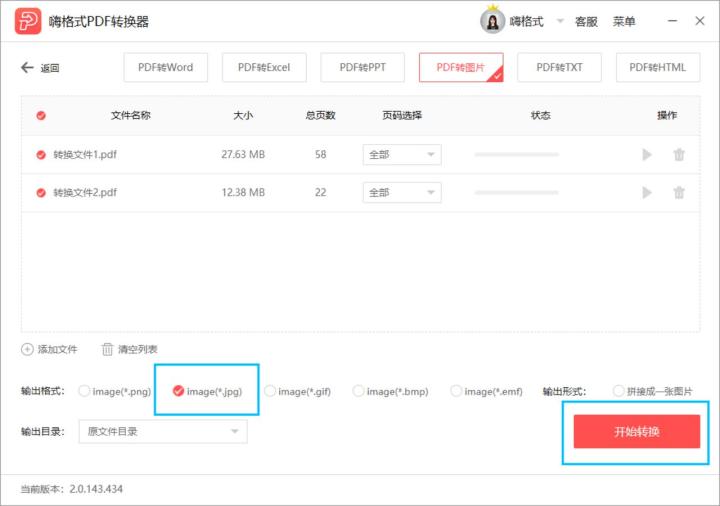Click the 嗨格式 PDF converter logo icon
This screenshot has height=506, width=720.
[28, 21]
